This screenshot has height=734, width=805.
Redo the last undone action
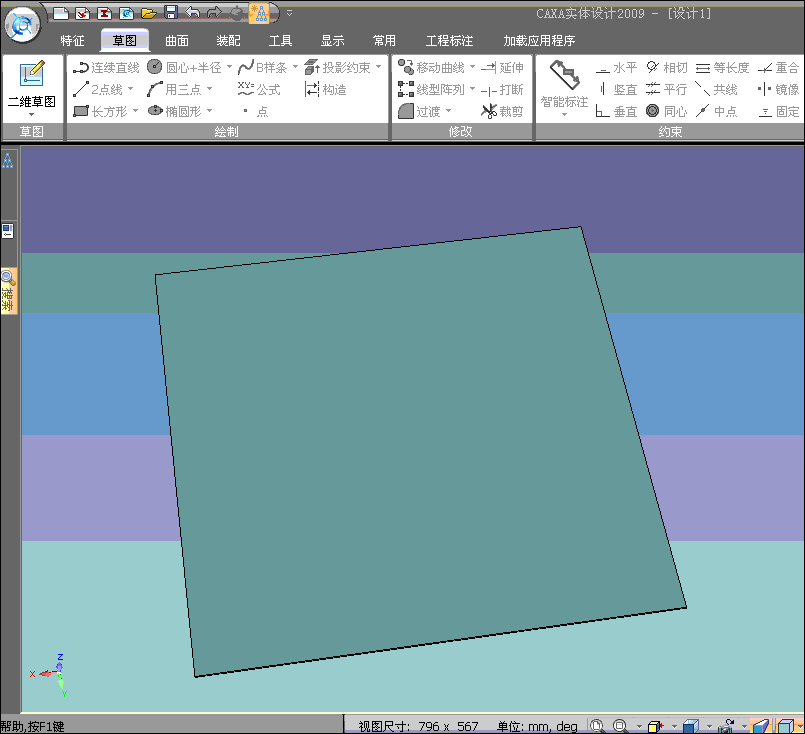coord(215,12)
